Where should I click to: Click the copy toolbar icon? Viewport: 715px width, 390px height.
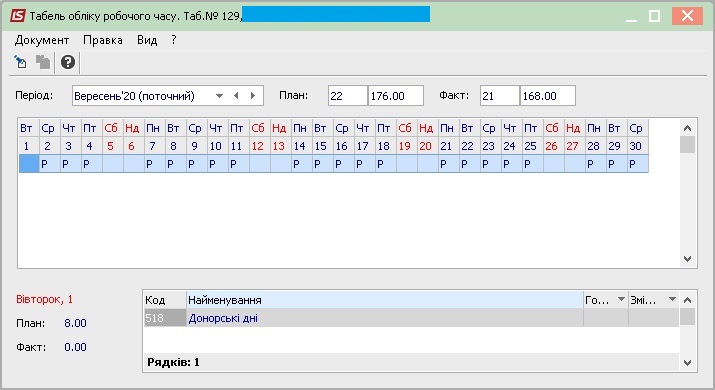coord(43,62)
